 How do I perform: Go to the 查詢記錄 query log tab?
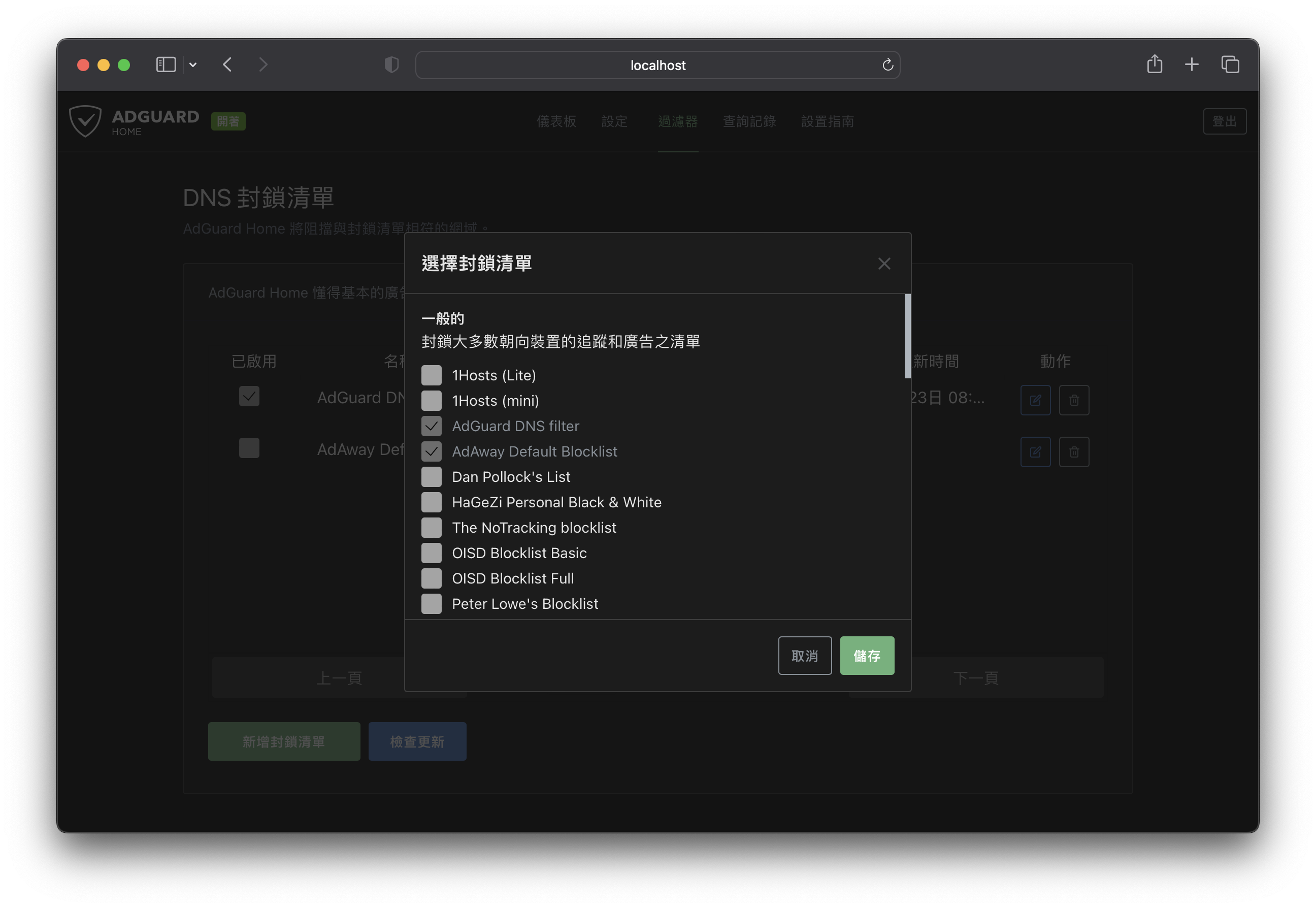(749, 121)
